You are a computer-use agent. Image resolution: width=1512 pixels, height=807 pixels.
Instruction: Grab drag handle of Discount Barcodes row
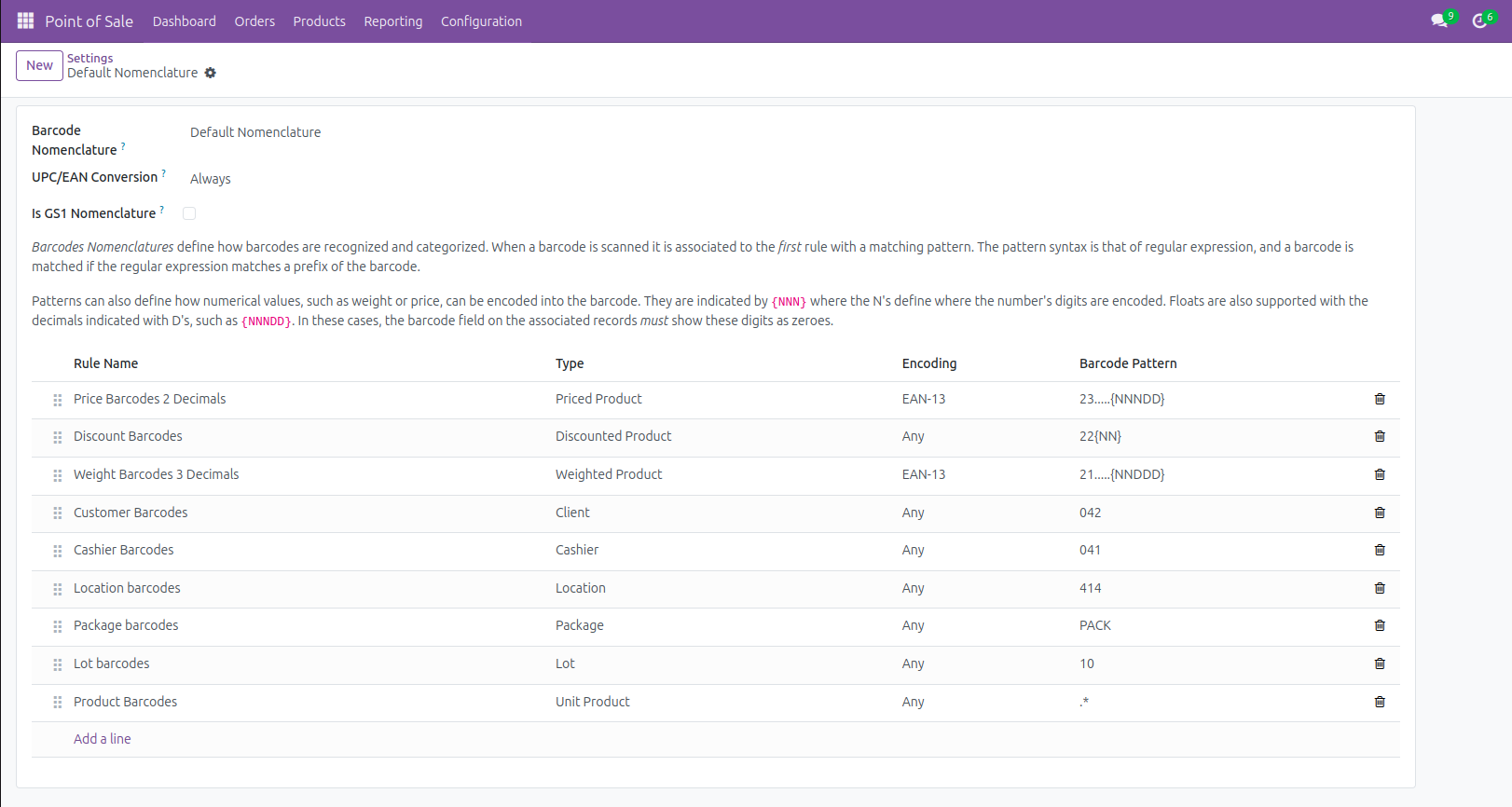tap(58, 437)
